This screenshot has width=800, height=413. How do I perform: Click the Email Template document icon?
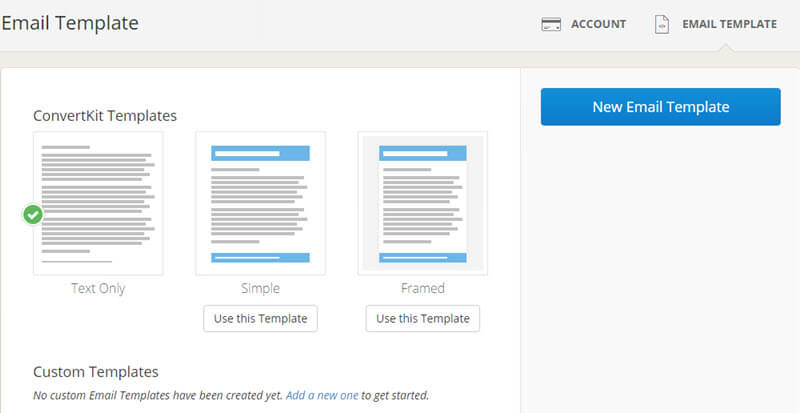pos(662,25)
